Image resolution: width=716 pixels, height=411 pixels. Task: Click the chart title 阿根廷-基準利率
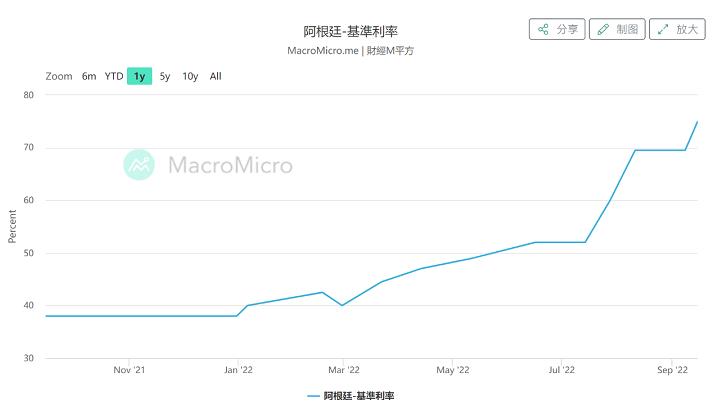pyautogui.click(x=351, y=31)
